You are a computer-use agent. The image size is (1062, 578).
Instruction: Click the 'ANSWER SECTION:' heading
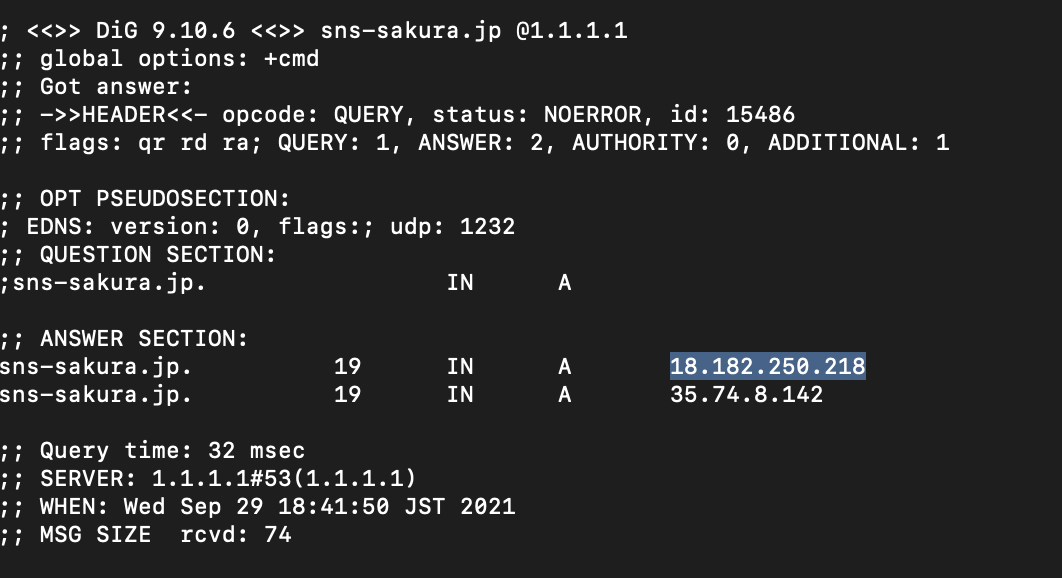click(144, 339)
